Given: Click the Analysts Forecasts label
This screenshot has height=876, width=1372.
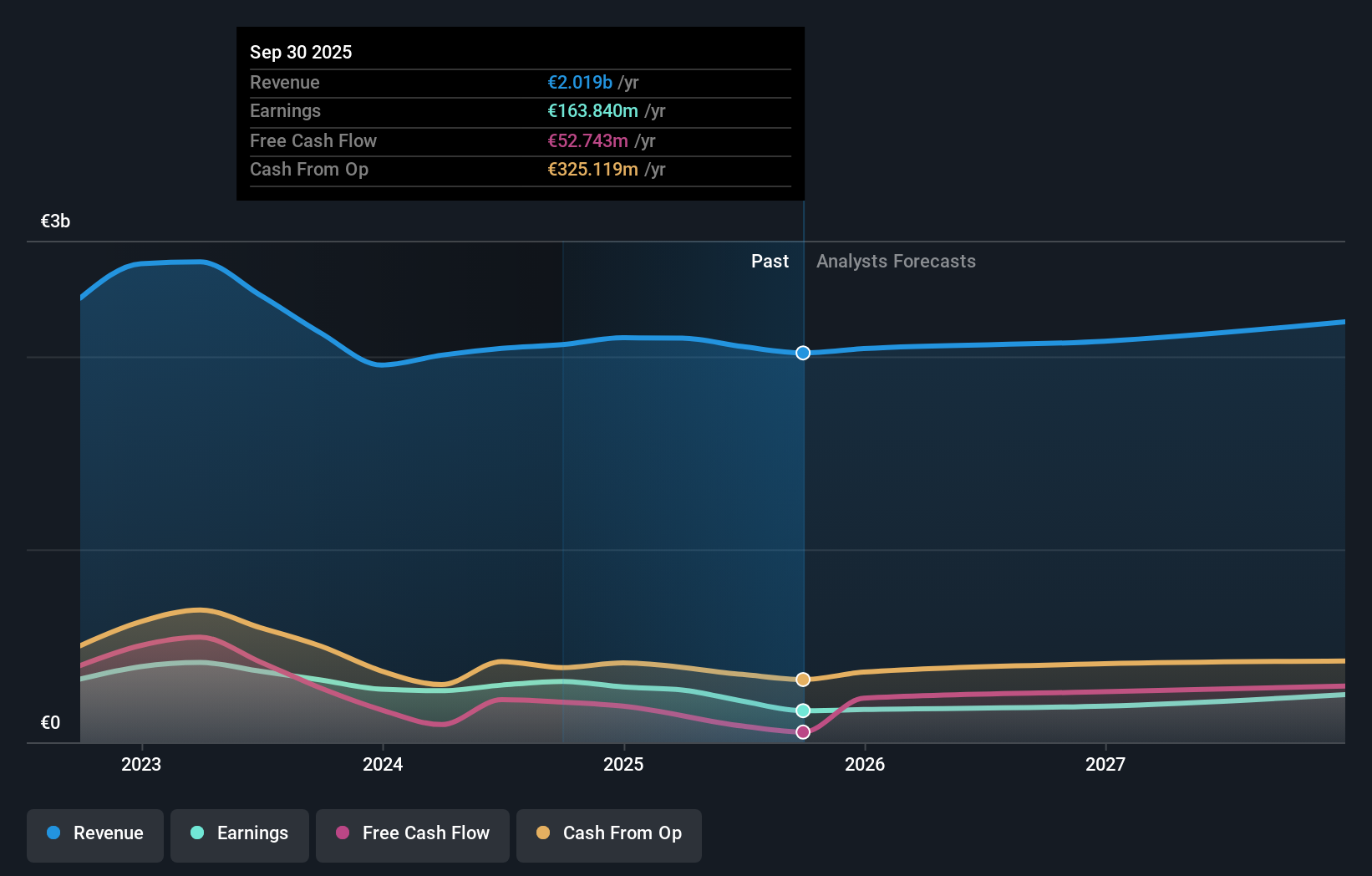Looking at the screenshot, I should (896, 261).
